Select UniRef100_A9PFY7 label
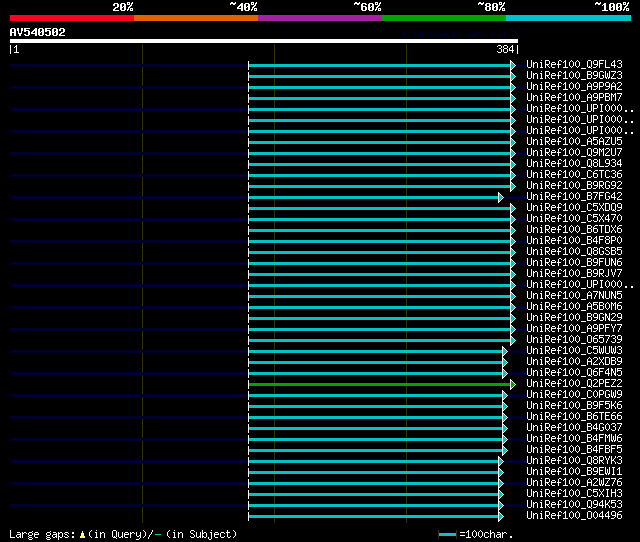 [x=574, y=329]
